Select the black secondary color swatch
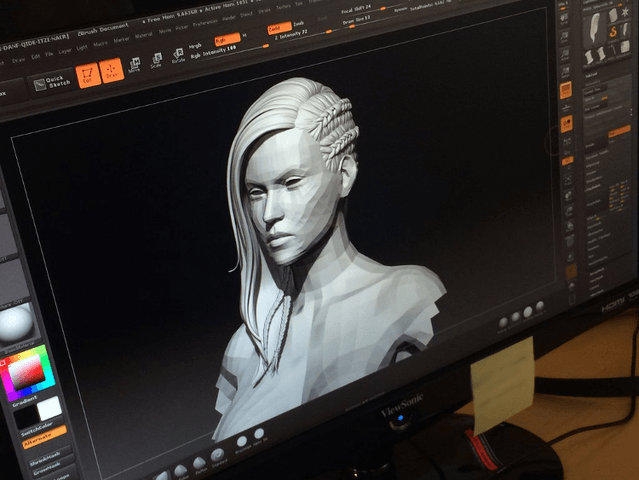Image resolution: width=639 pixels, height=480 pixels. click(26, 418)
